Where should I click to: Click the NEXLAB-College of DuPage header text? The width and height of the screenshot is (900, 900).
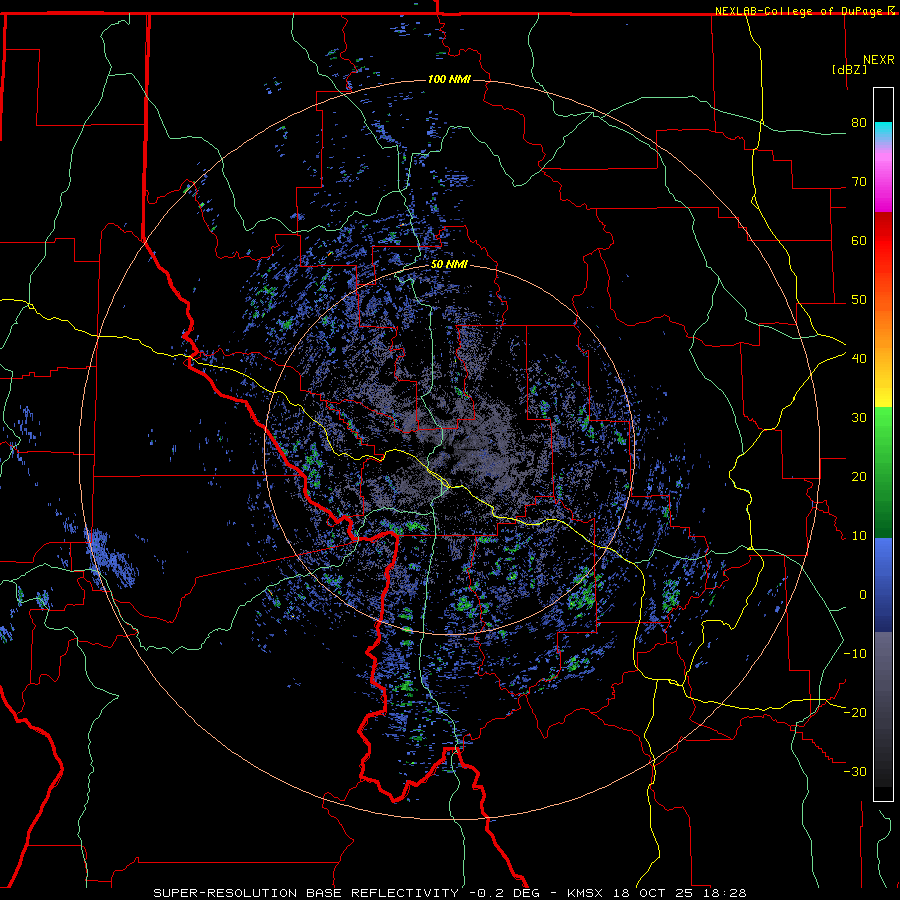pyautogui.click(x=798, y=11)
